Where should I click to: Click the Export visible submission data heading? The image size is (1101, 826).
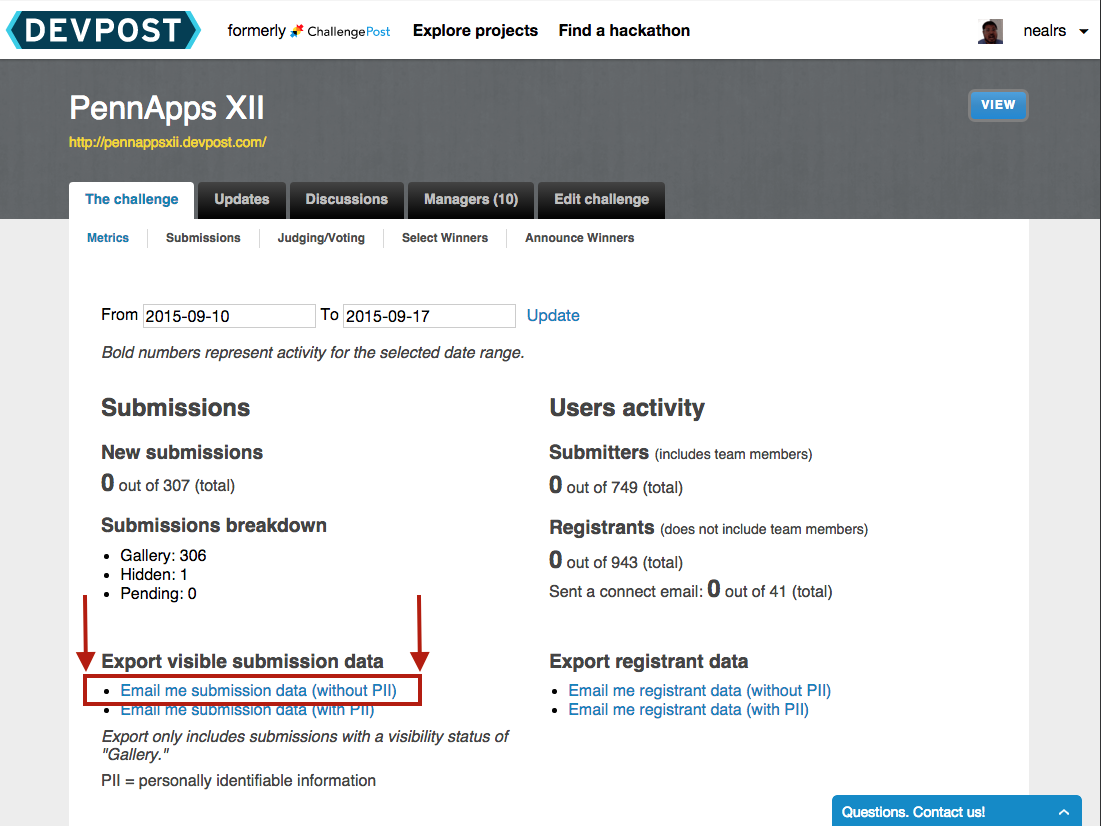pos(242,662)
